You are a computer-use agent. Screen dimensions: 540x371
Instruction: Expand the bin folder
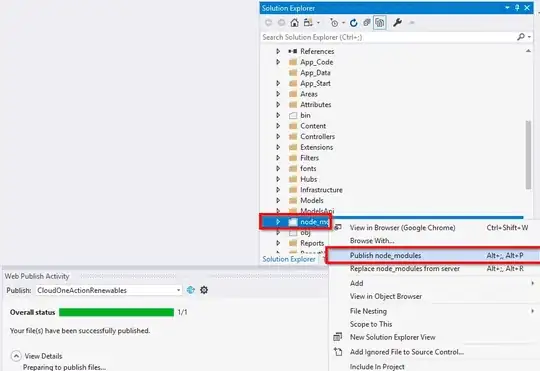click(x=278, y=115)
